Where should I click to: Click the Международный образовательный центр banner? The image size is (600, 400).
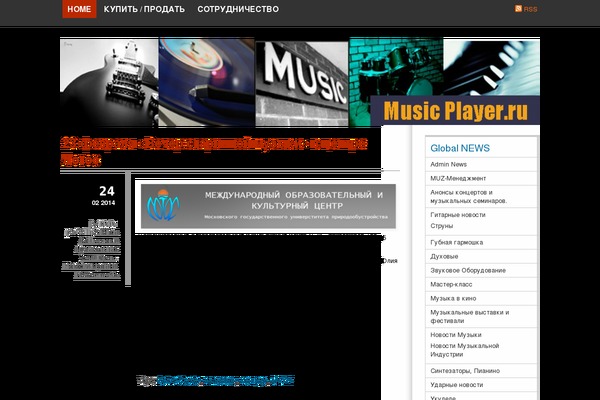tap(268, 206)
